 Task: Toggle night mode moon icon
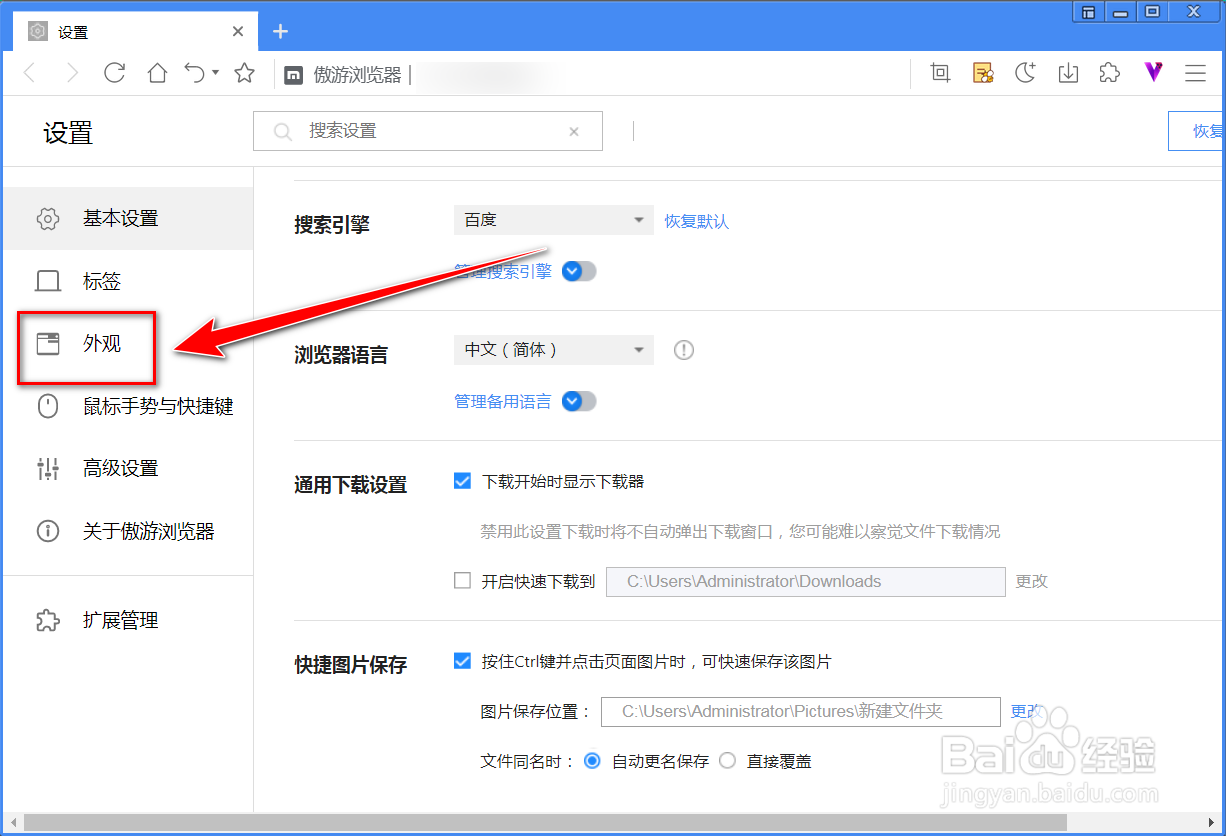tap(1025, 73)
